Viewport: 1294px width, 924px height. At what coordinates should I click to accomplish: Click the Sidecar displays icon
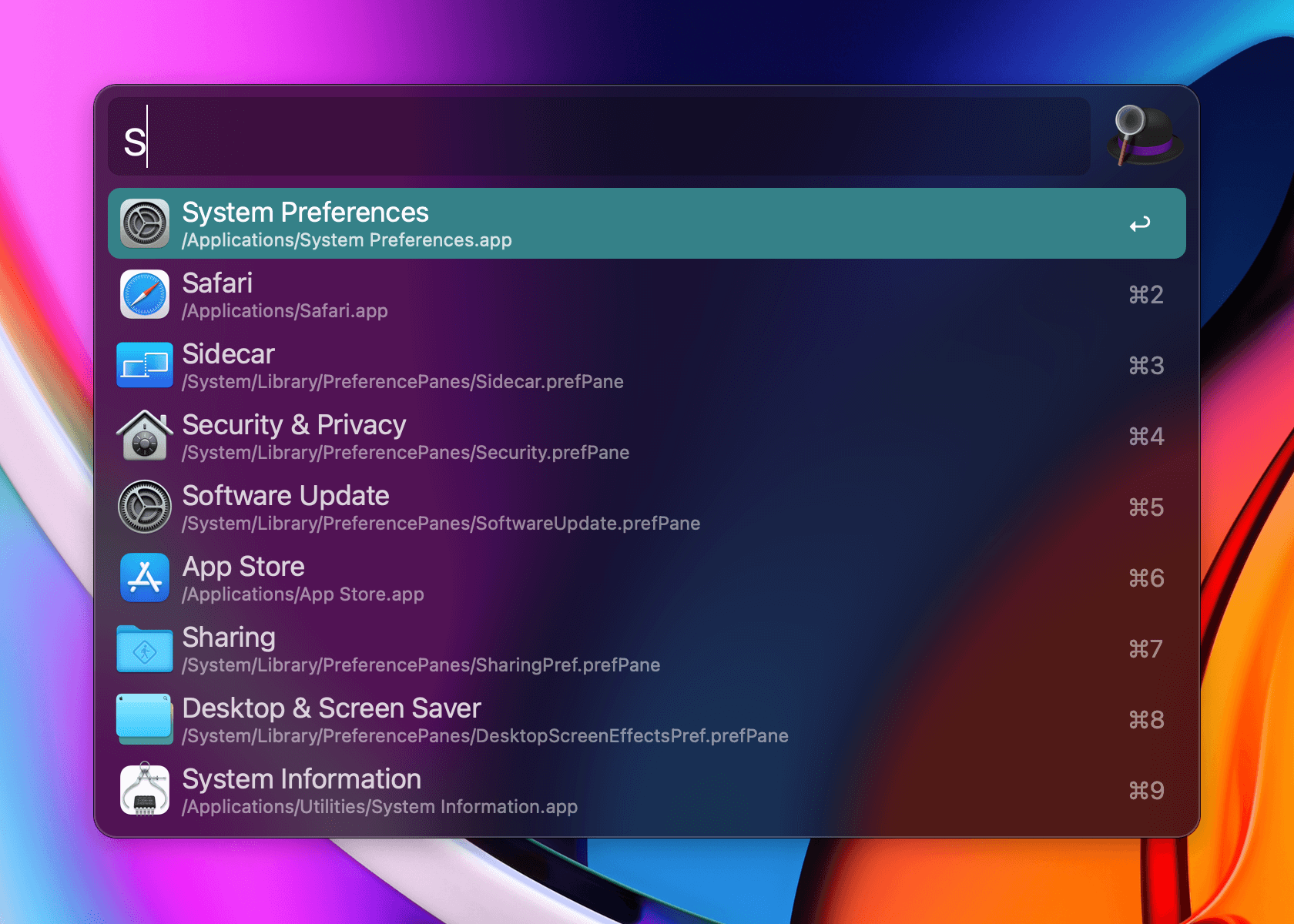coord(144,365)
